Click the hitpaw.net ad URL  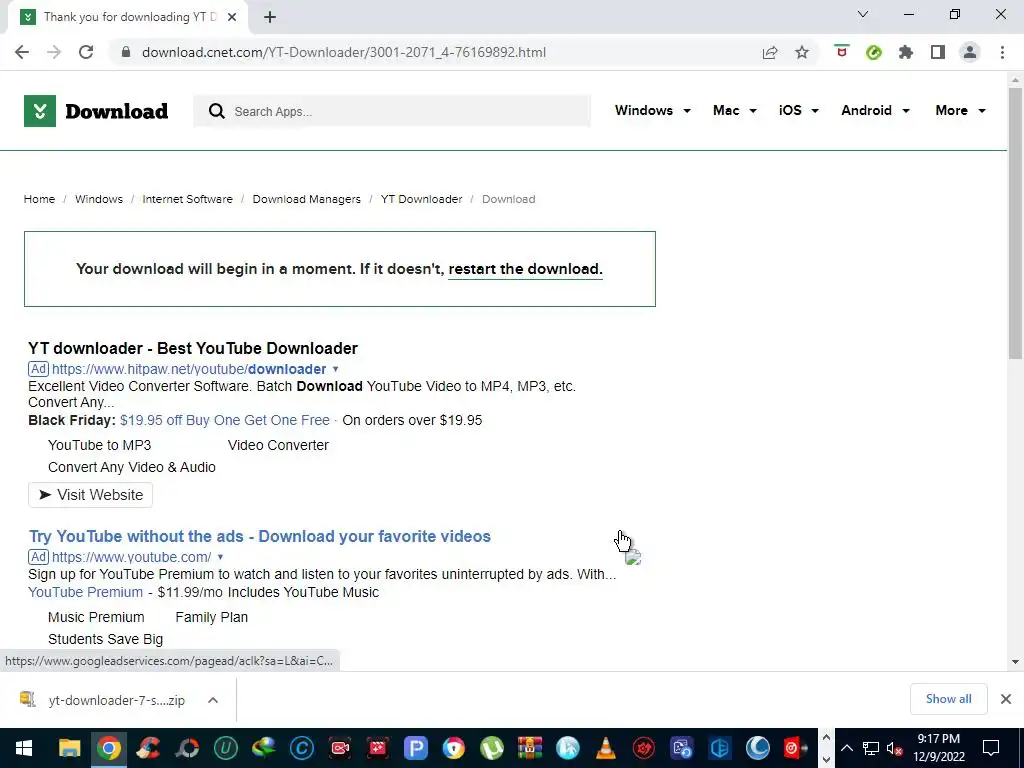point(189,369)
